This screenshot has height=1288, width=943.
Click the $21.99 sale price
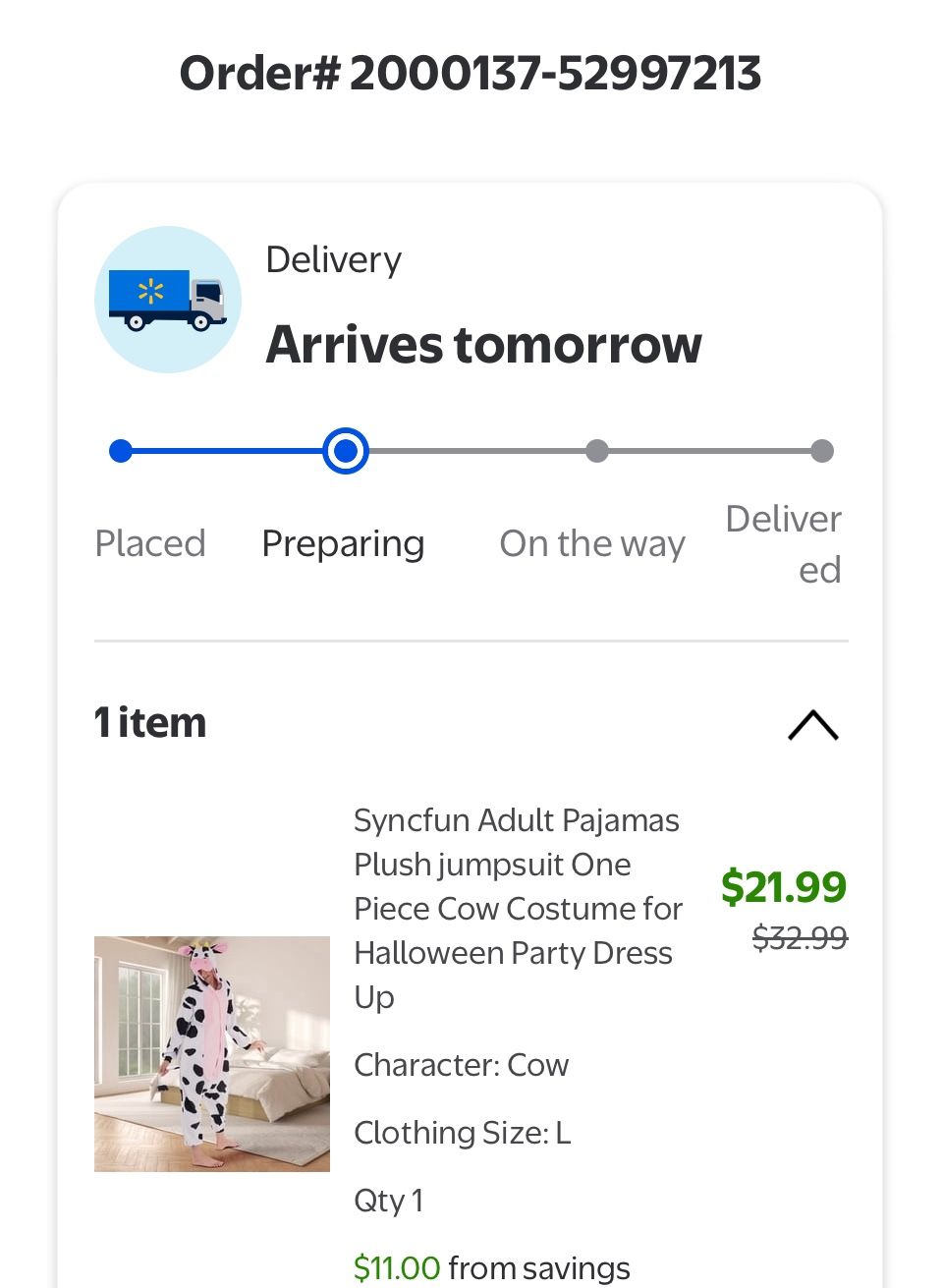(783, 886)
